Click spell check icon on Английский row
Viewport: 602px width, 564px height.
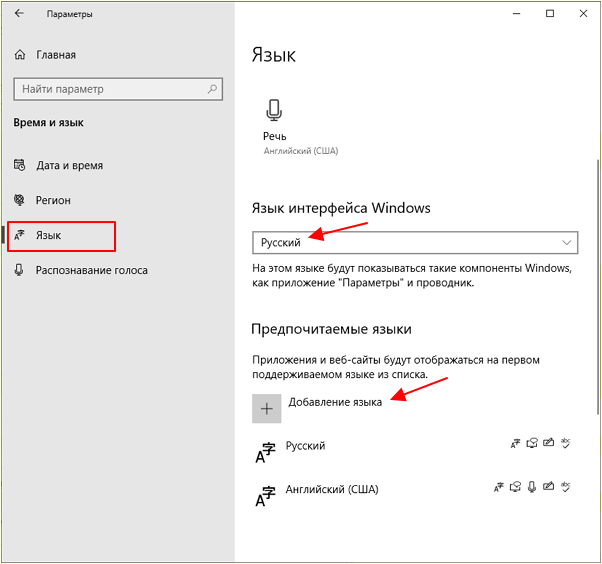pos(566,487)
